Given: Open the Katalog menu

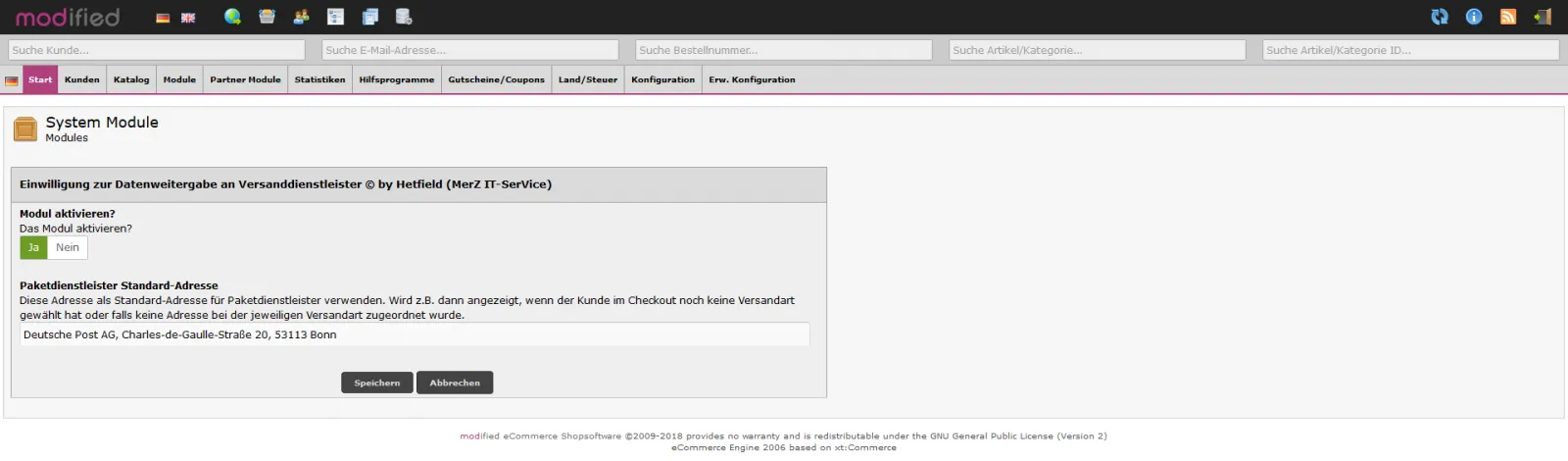Looking at the screenshot, I should pos(131,80).
